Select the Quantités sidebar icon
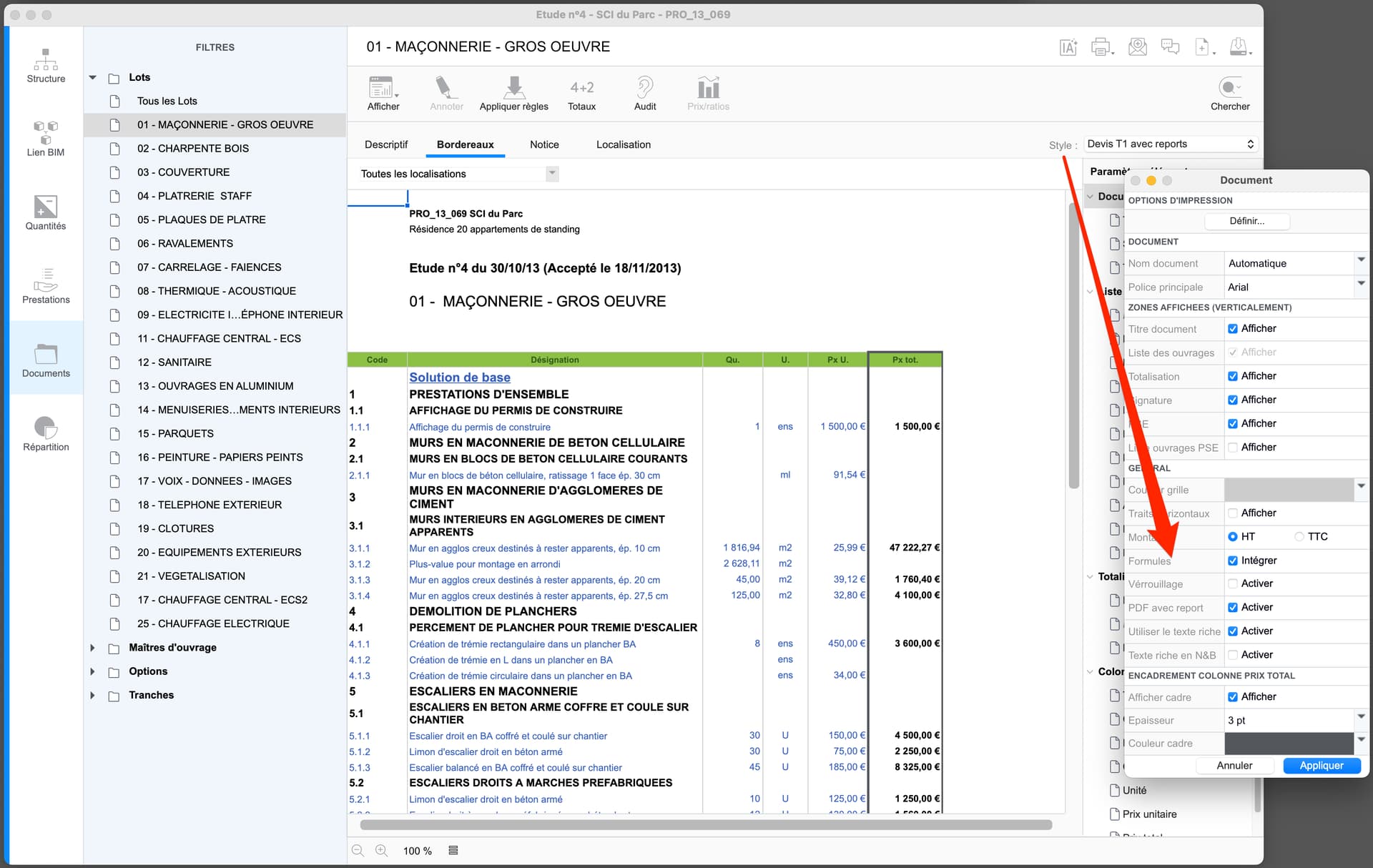This screenshot has height=868, width=1373. [x=46, y=212]
